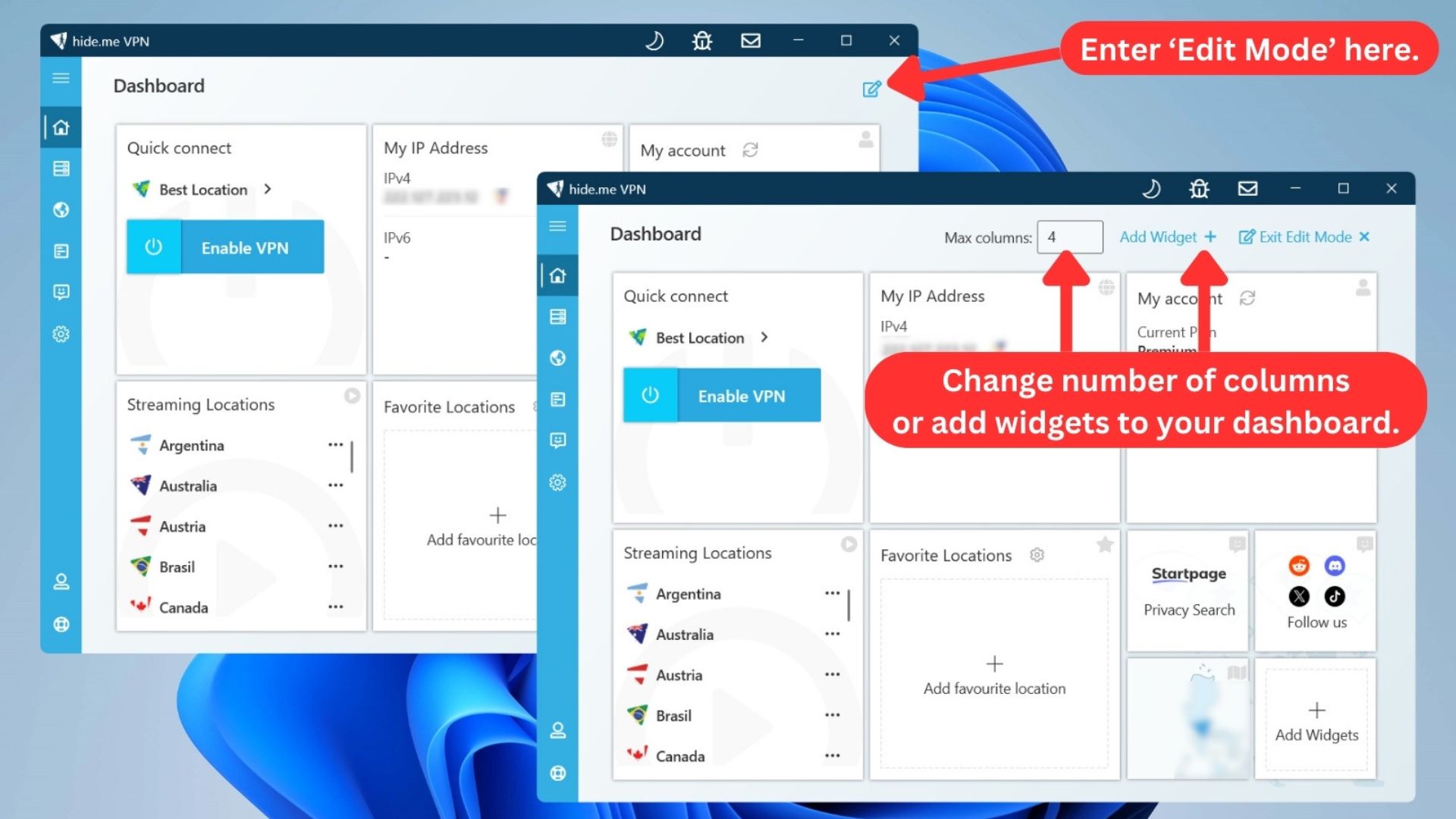Screen dimensions: 1456x819
Task: Open settings gear in back window sidebar
Action: 61,334
